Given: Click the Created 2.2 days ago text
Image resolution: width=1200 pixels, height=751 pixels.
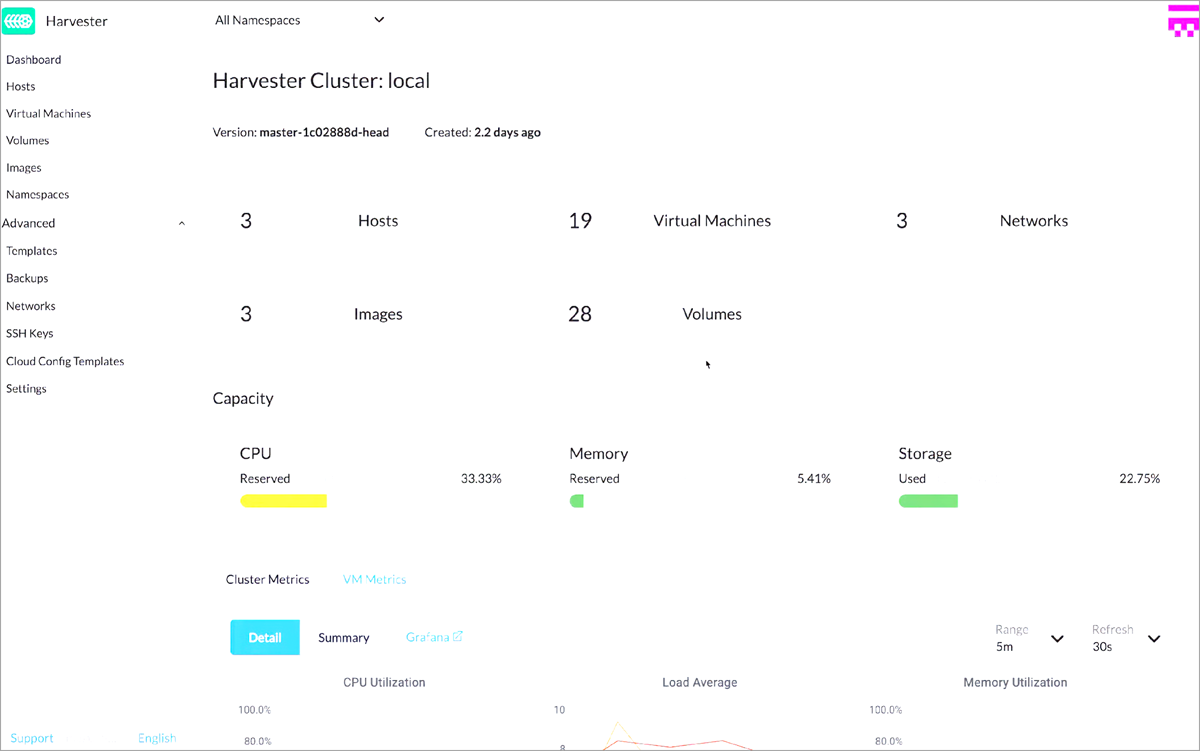Looking at the screenshot, I should [x=483, y=132].
